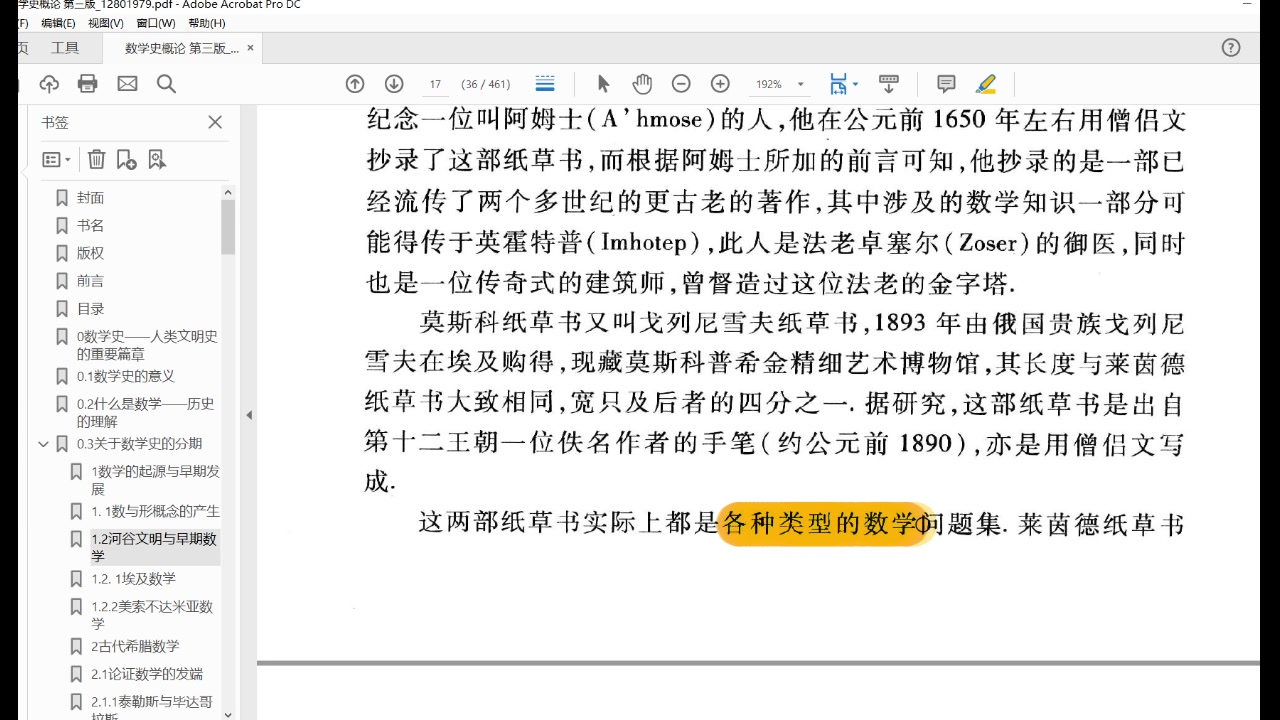Viewport: 1280px width, 720px height.
Task: Open bookmark 1数学的起源与早期发展
Action: point(155,480)
